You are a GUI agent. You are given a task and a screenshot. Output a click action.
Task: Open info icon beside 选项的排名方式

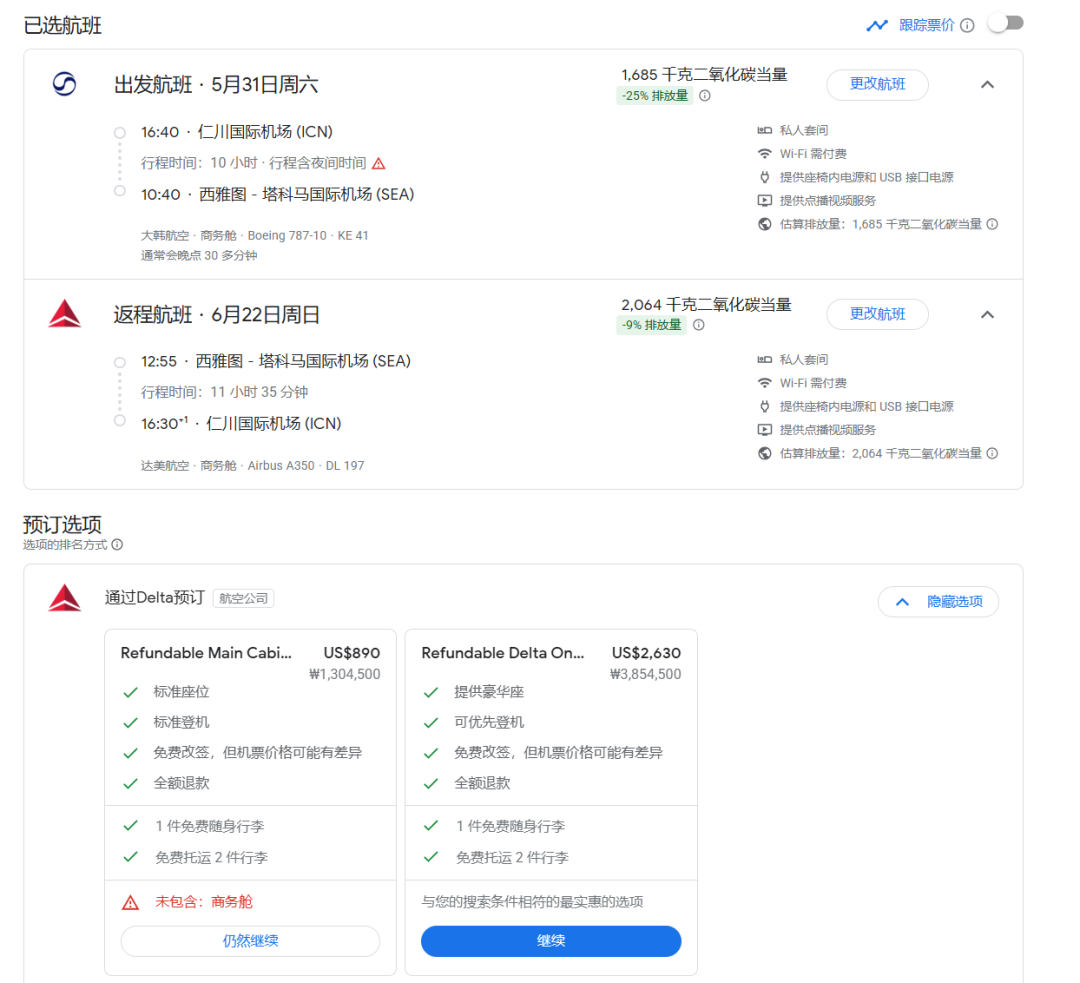click(x=117, y=545)
